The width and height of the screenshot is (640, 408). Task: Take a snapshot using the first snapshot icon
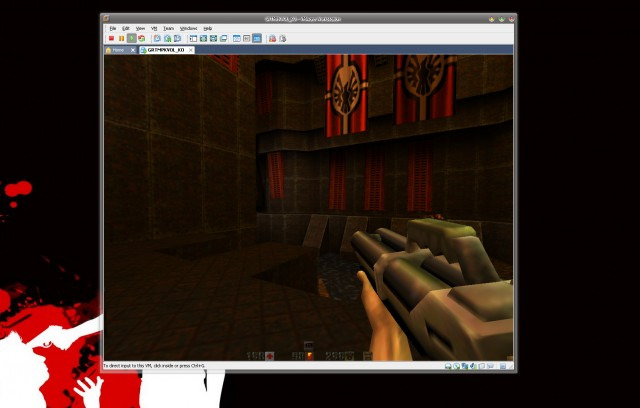(157, 38)
